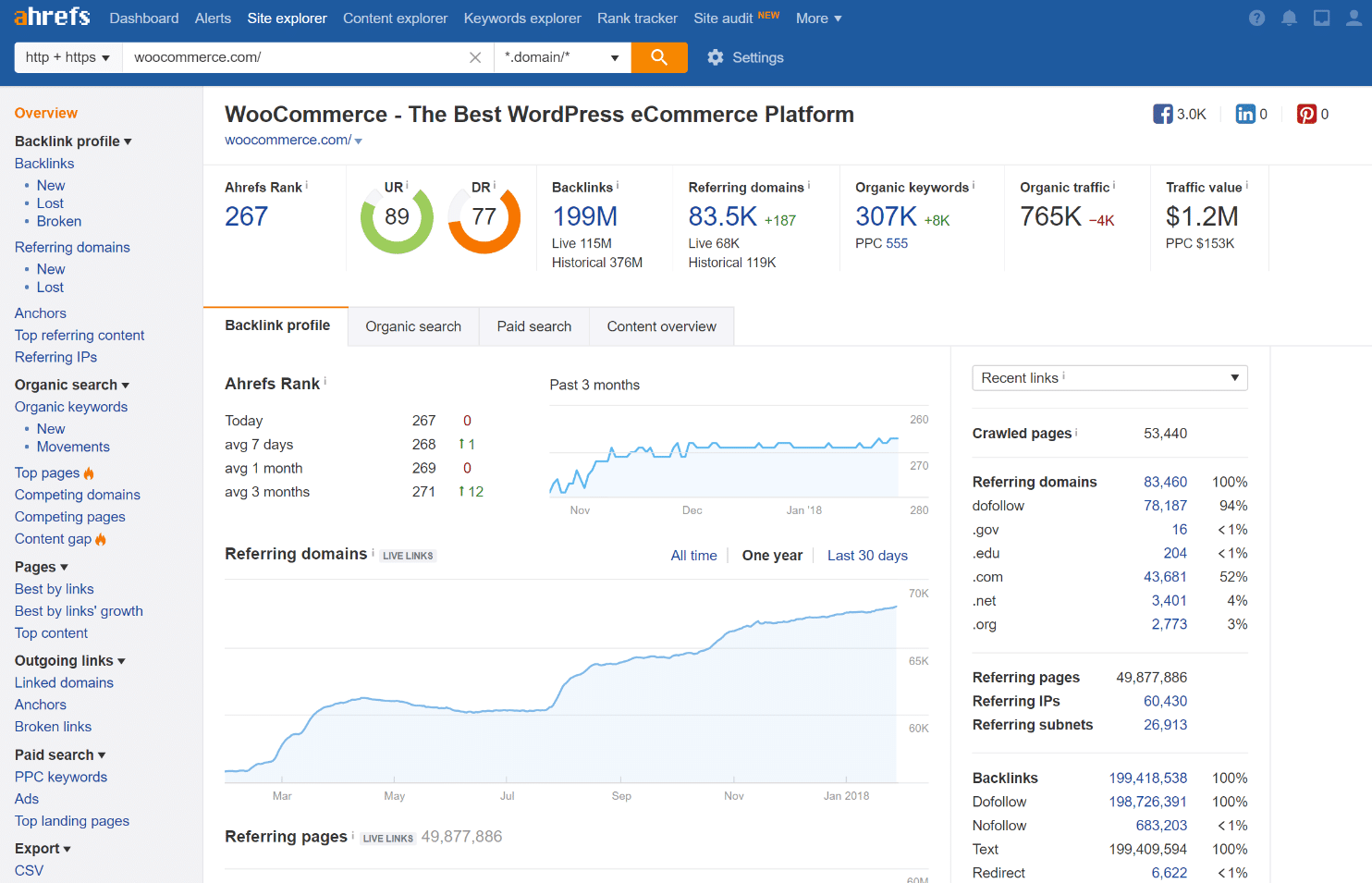This screenshot has width=1372, height=883.
Task: Run the search with the orange magnifier button
Action: coord(659,56)
